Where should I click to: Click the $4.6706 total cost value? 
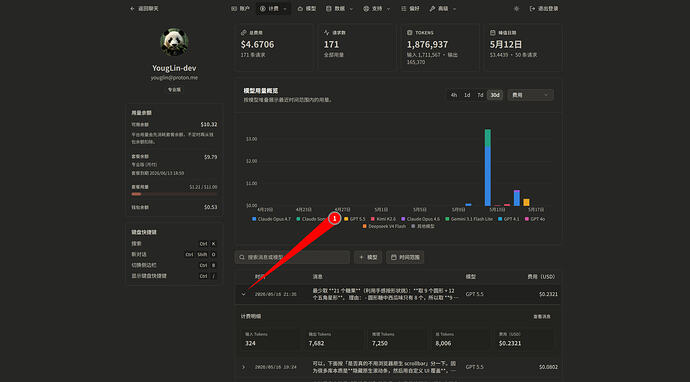(257, 44)
